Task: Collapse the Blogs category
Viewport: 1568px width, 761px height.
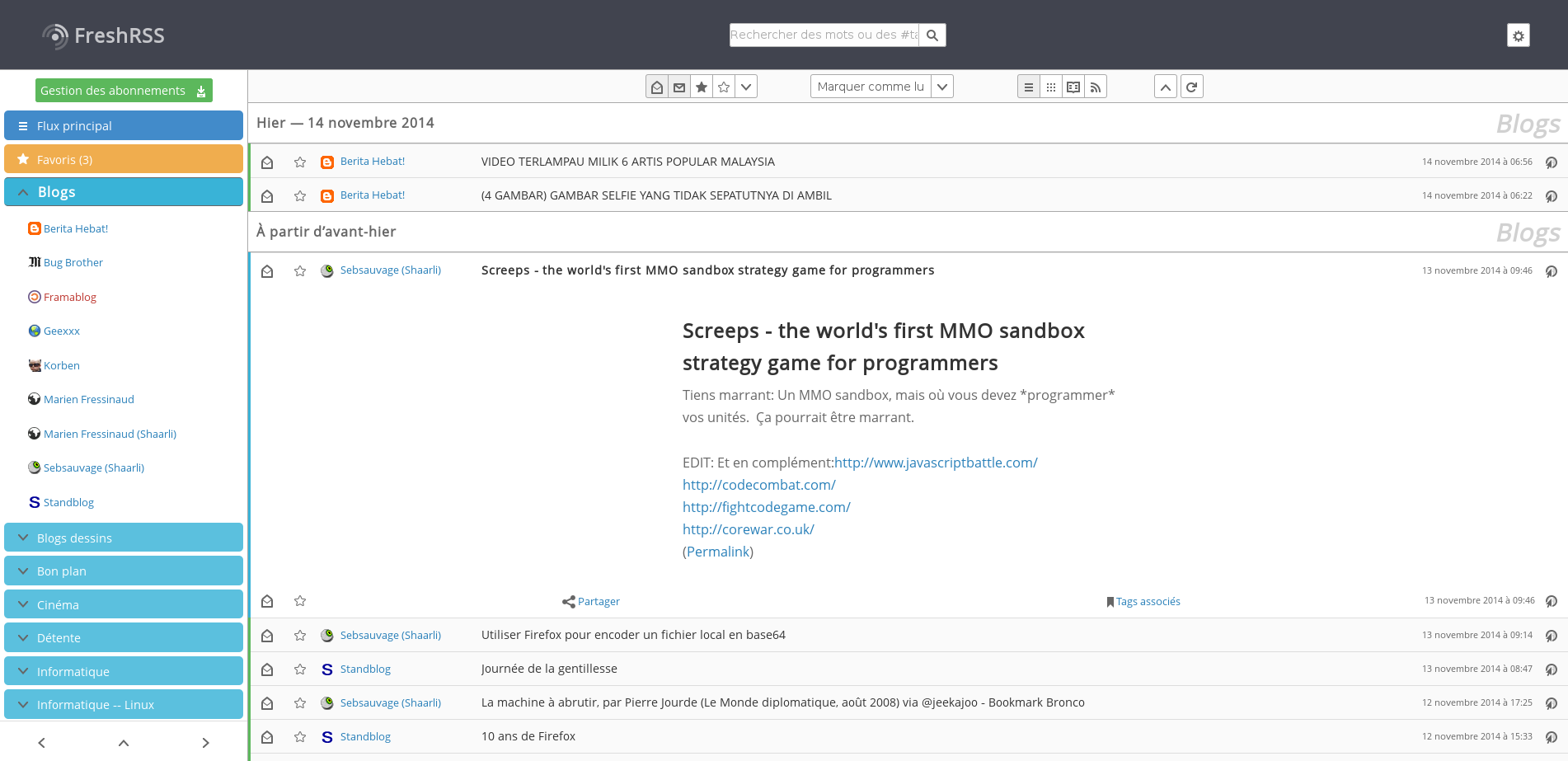Action: [23, 192]
